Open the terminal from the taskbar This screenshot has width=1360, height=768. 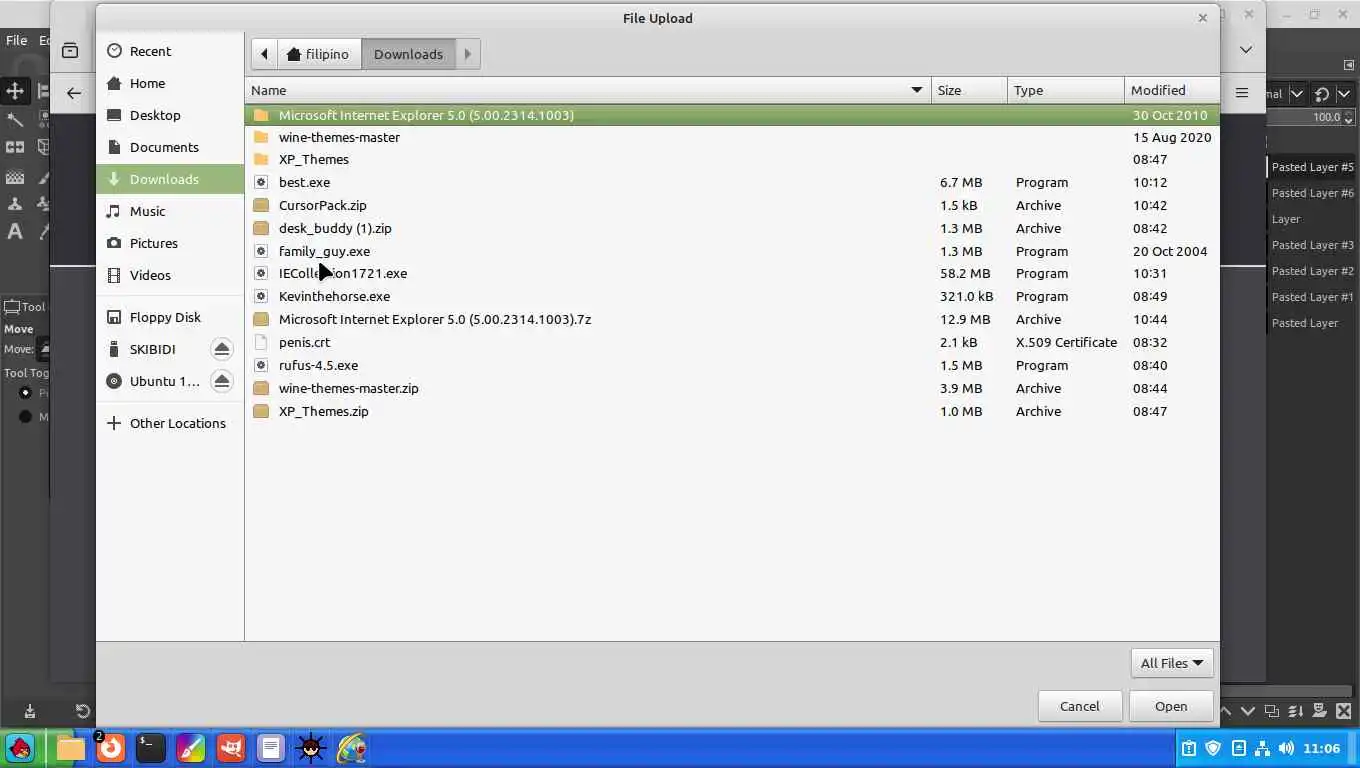(150, 748)
